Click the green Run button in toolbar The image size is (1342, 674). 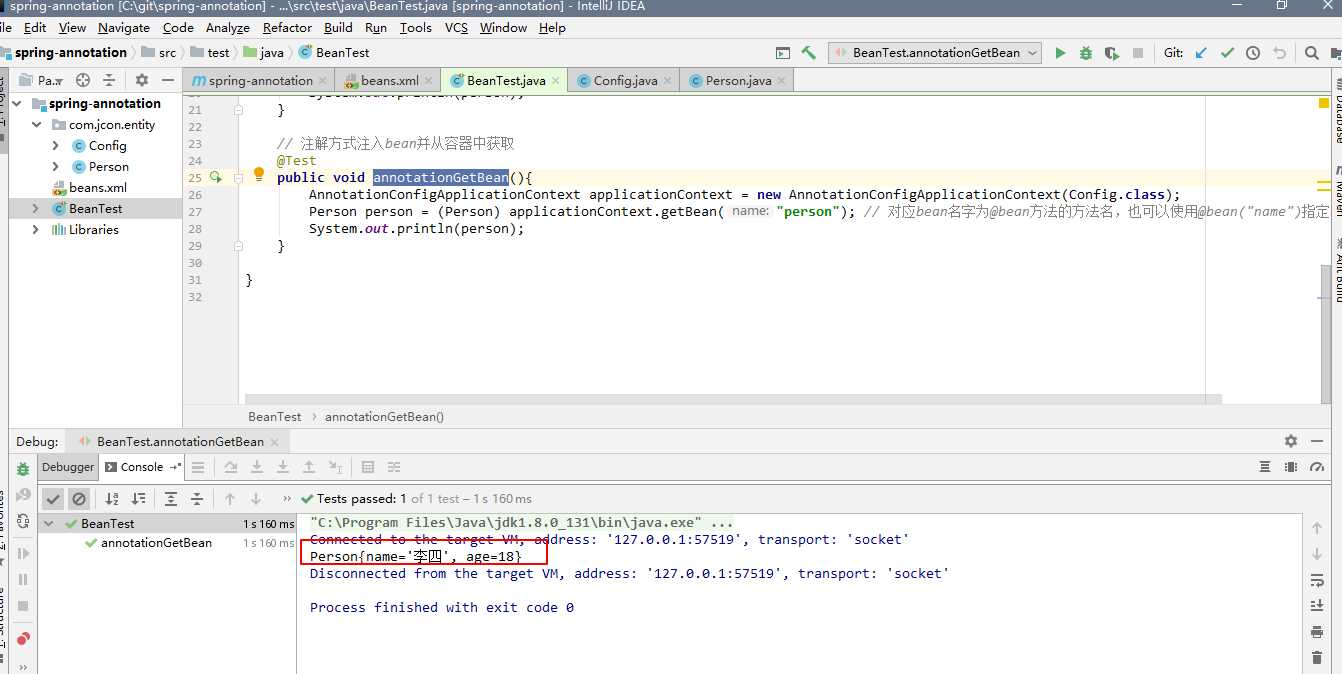tap(1060, 53)
